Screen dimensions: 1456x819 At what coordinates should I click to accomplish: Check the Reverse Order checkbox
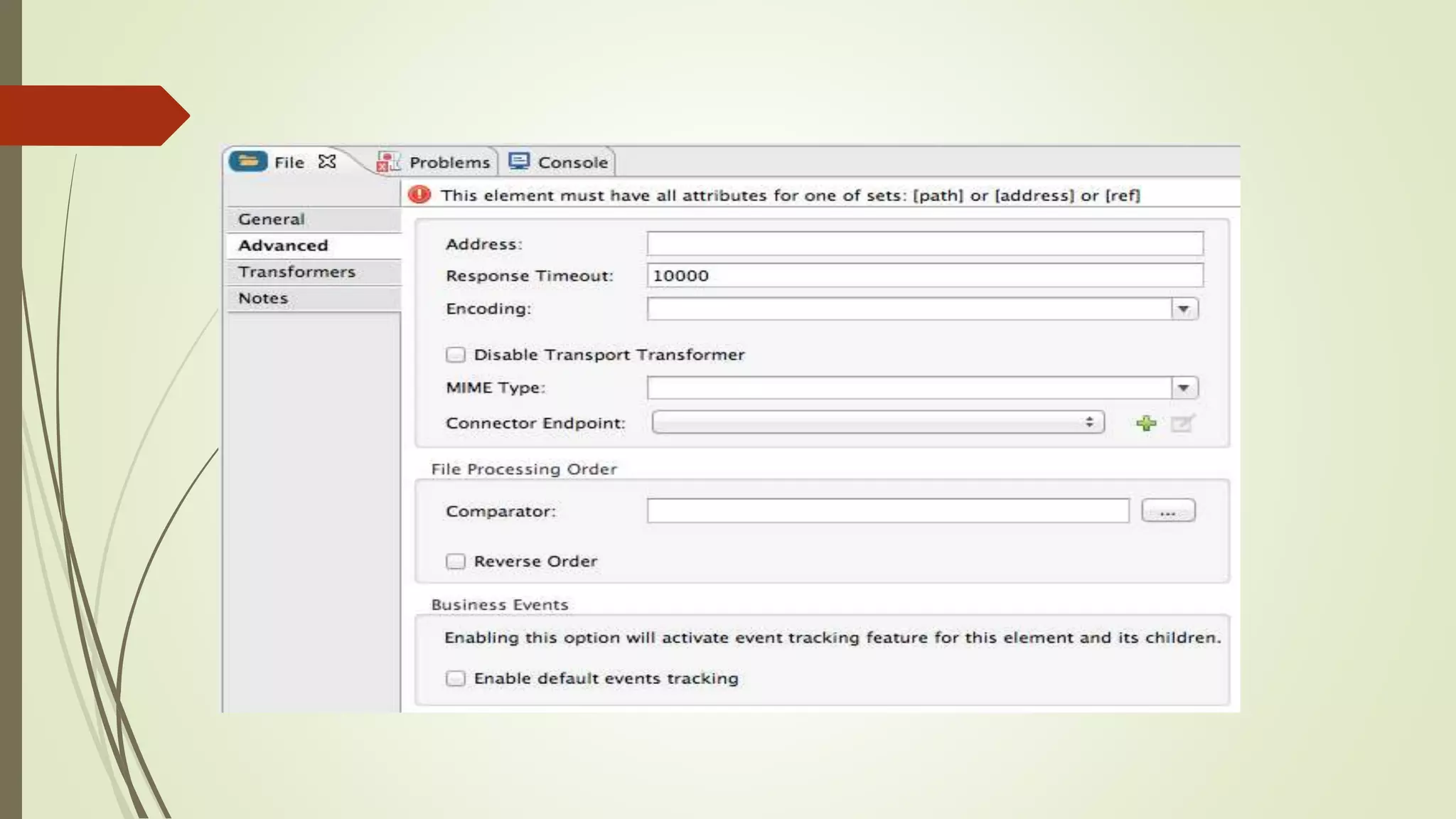click(x=456, y=561)
